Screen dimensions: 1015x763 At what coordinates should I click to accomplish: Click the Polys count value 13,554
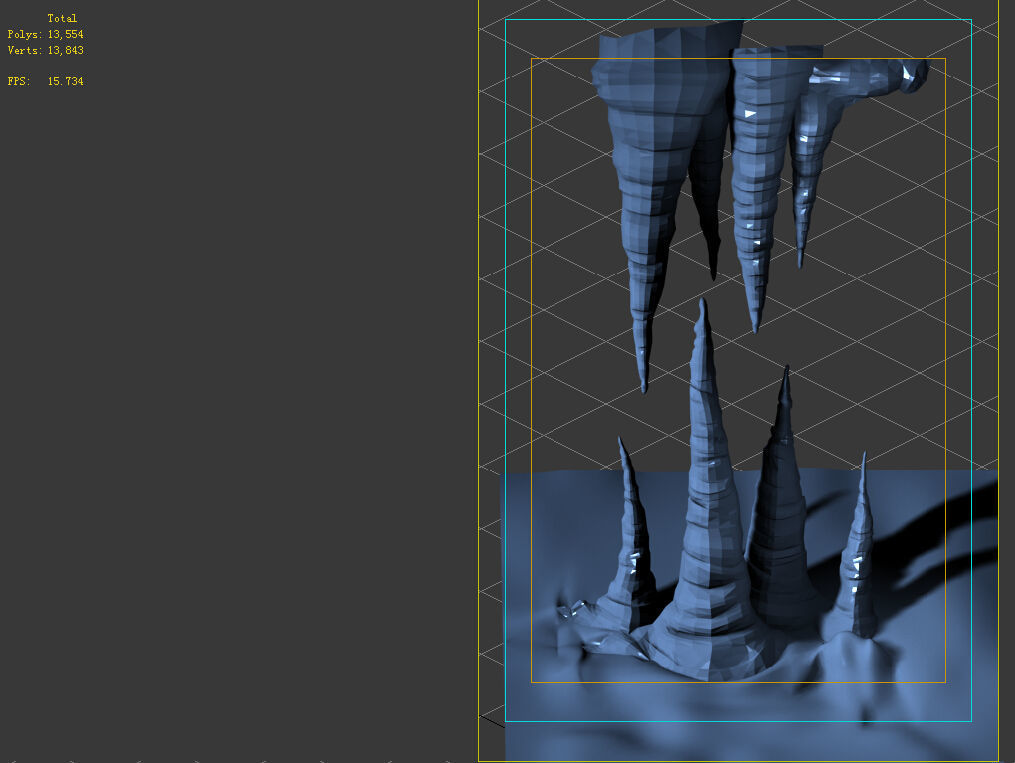[x=65, y=34]
